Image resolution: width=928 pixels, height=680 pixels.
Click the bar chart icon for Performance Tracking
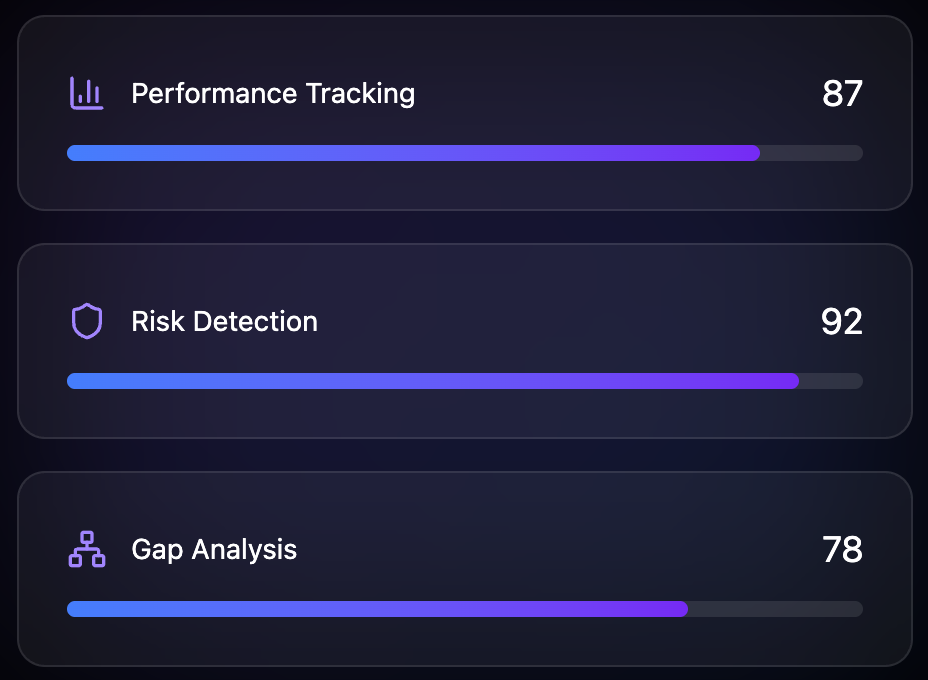(x=87, y=93)
